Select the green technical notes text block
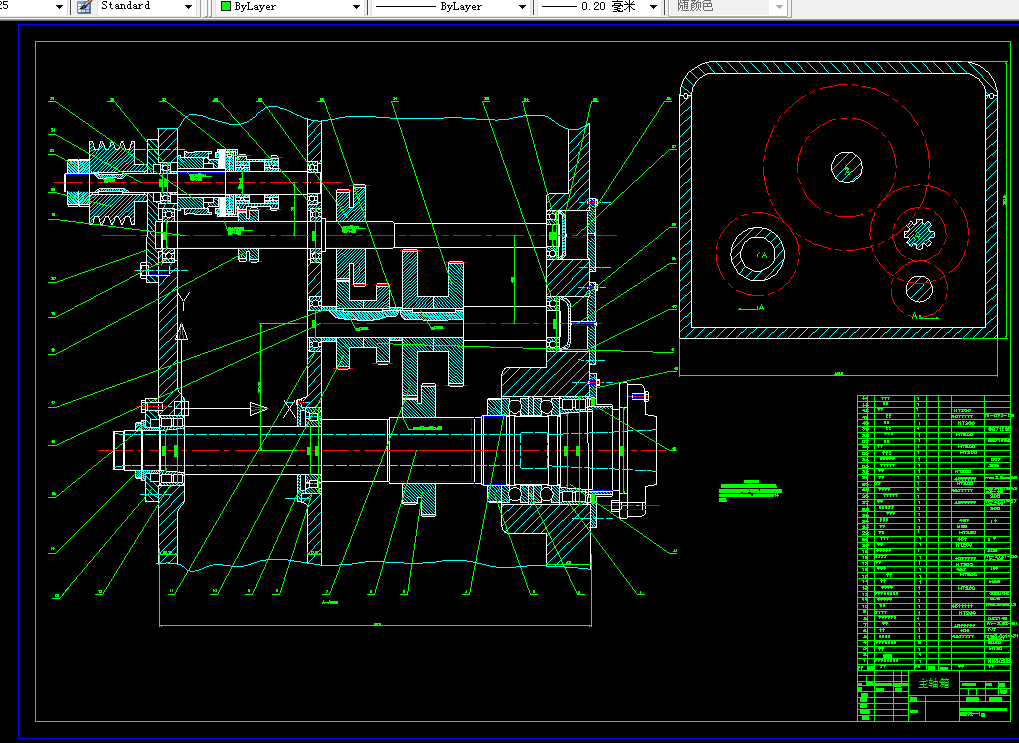This screenshot has width=1019, height=743. pos(750,491)
